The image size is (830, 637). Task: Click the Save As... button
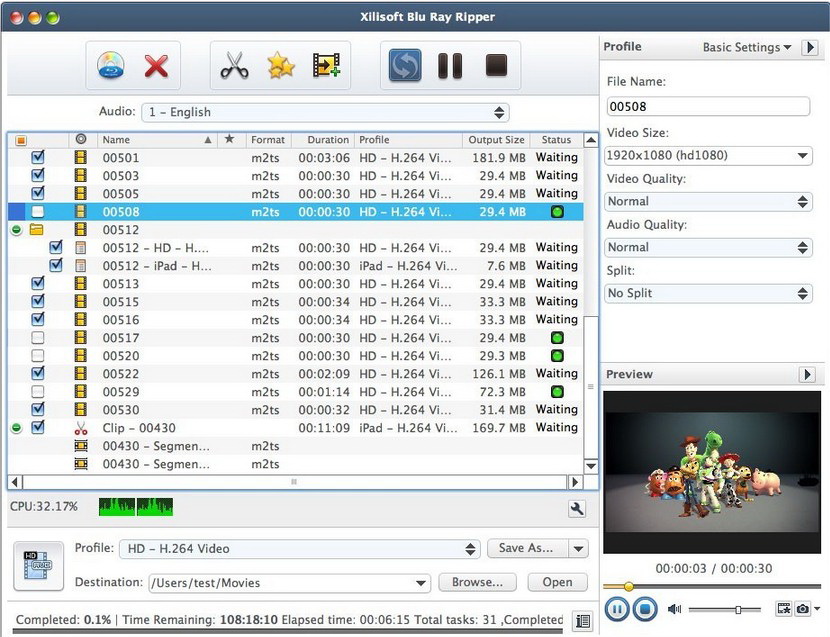(526, 549)
